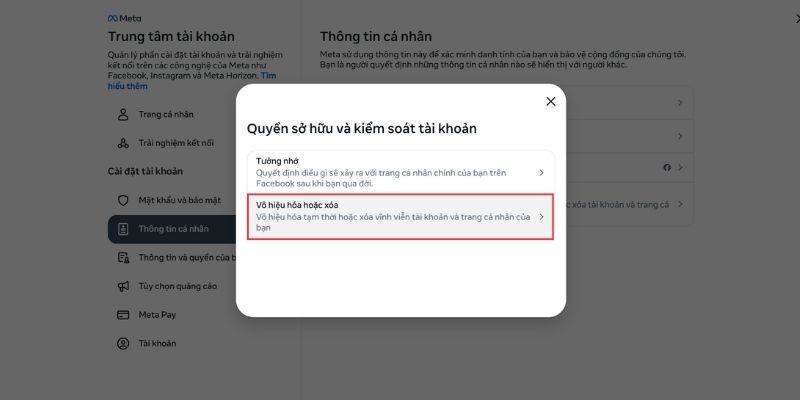Close the account ownership dialog
The height and width of the screenshot is (400, 800).
[551, 102]
